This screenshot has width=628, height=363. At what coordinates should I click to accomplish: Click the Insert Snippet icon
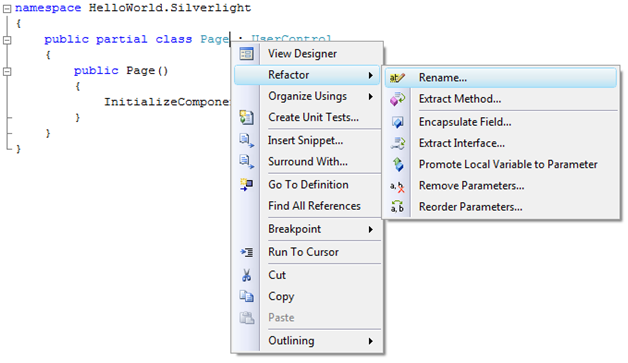coord(246,141)
